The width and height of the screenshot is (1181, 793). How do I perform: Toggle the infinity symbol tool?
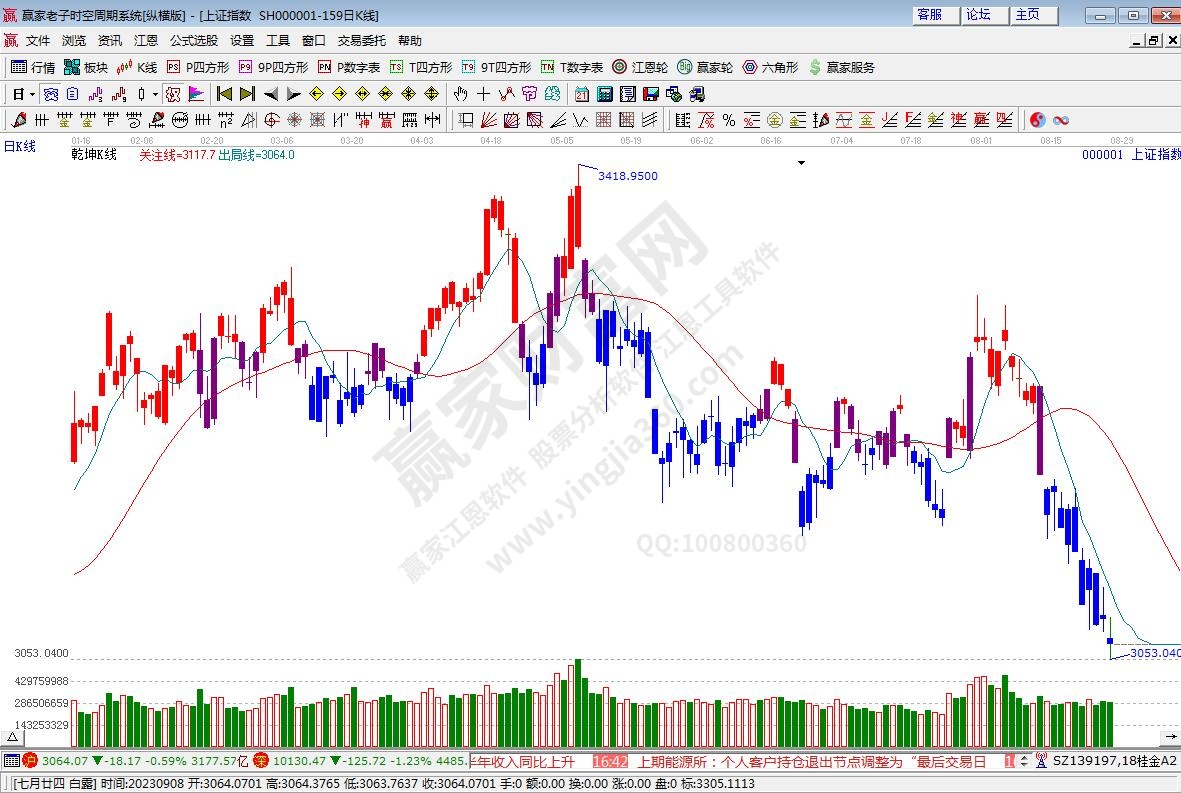tap(1061, 120)
